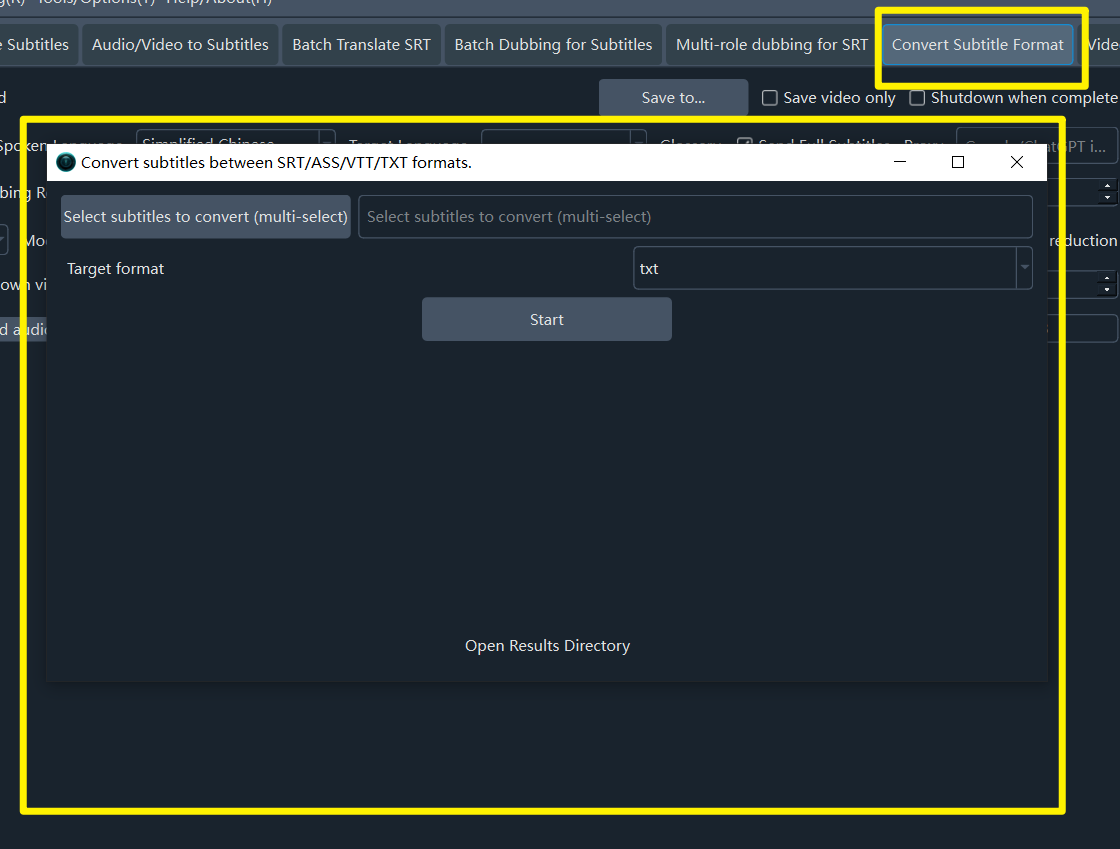Switch to the Audio/Video to Subtitles tab

tap(180, 45)
